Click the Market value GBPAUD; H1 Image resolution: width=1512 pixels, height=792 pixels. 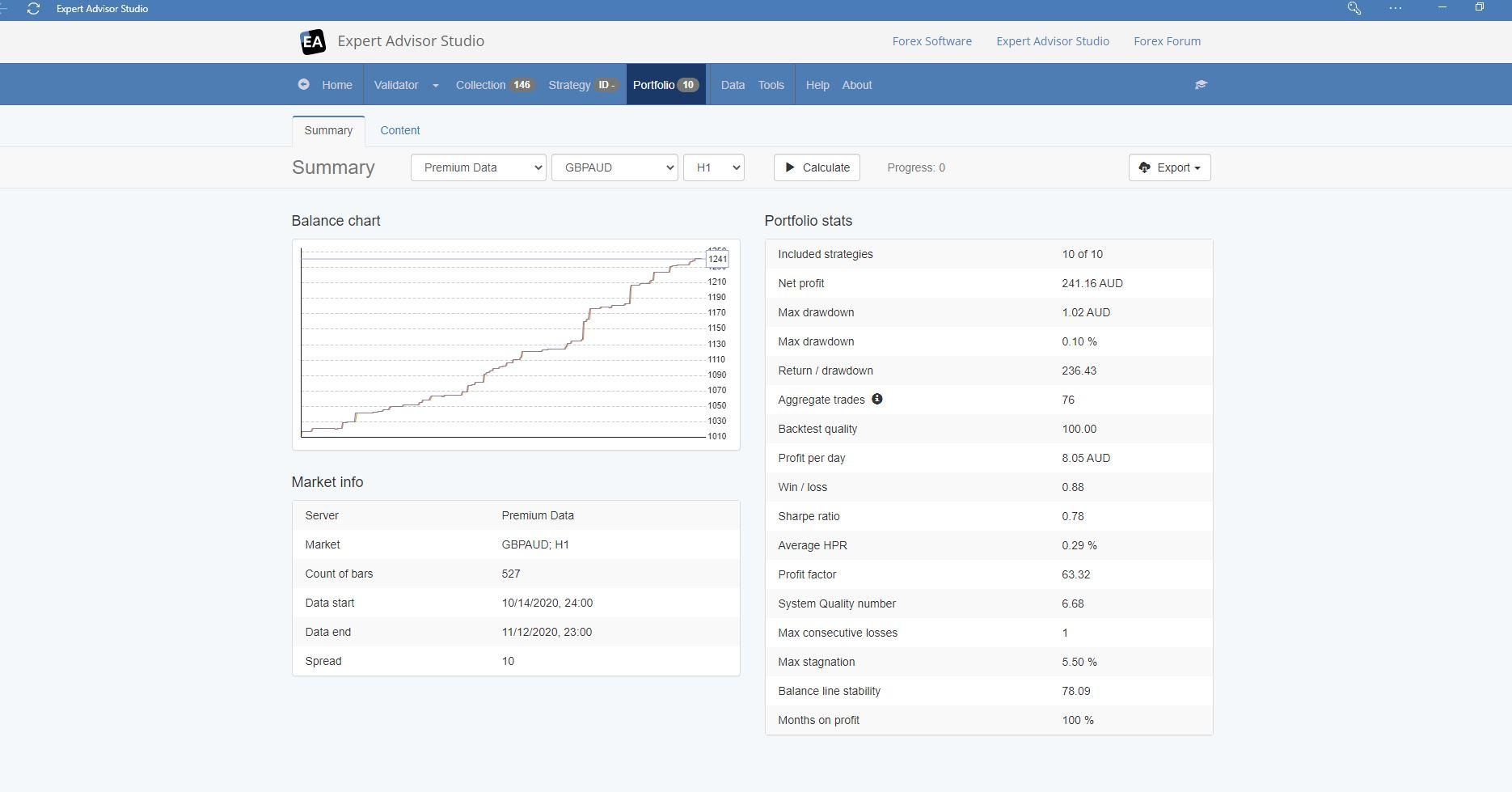(535, 544)
